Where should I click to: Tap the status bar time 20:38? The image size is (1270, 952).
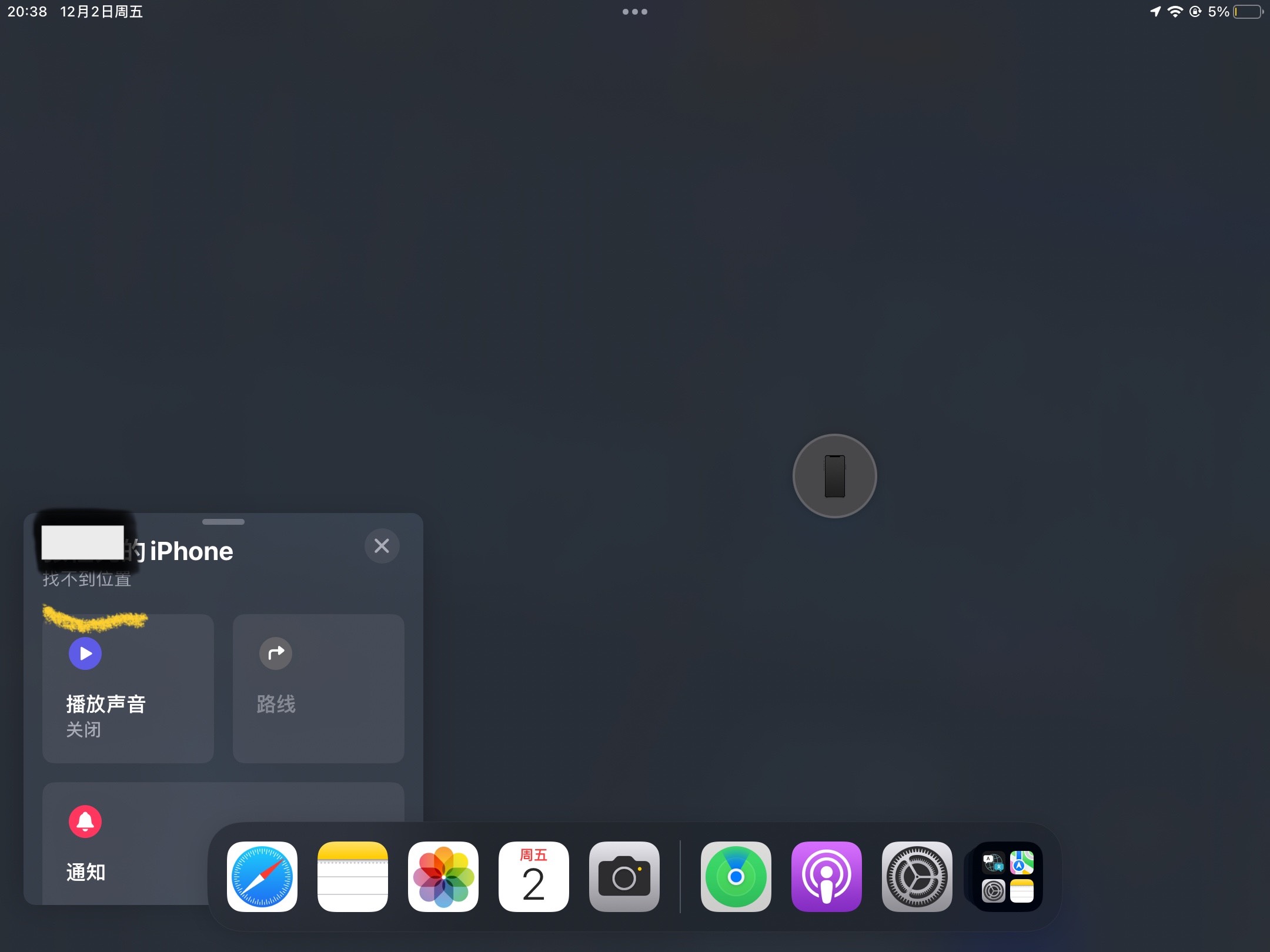coord(27,12)
